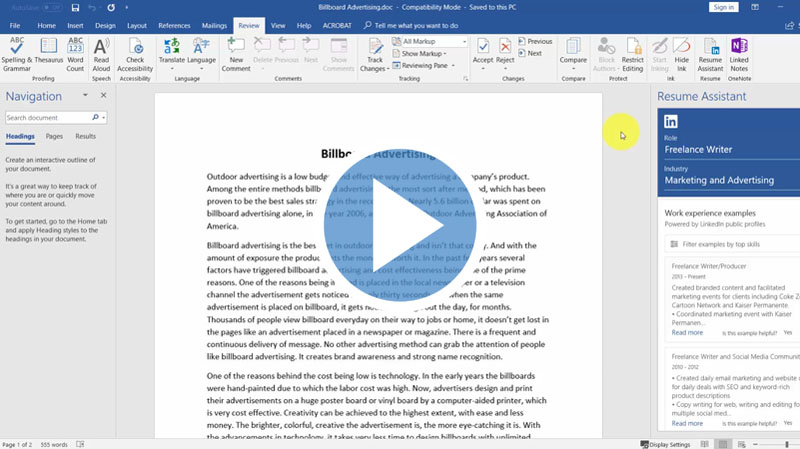Insert a New Comment
The width and height of the screenshot is (800, 449).
pyautogui.click(x=236, y=54)
